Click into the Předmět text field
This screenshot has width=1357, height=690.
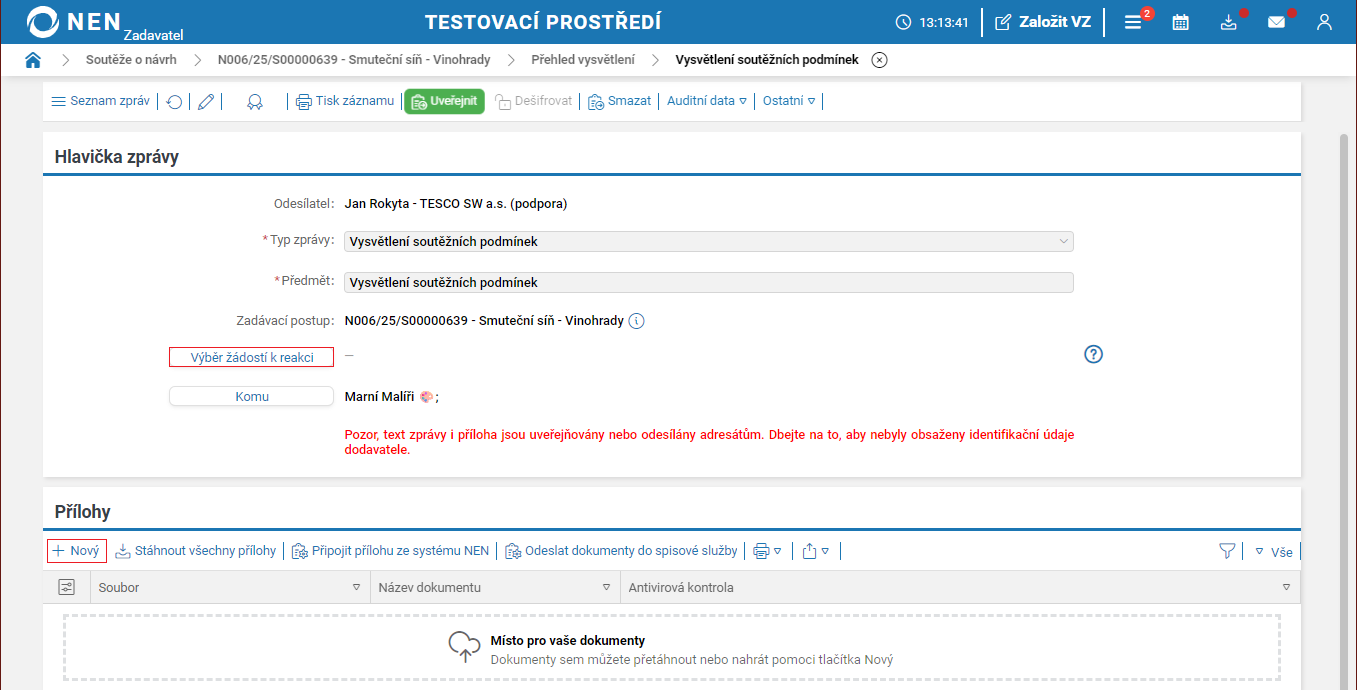708,283
